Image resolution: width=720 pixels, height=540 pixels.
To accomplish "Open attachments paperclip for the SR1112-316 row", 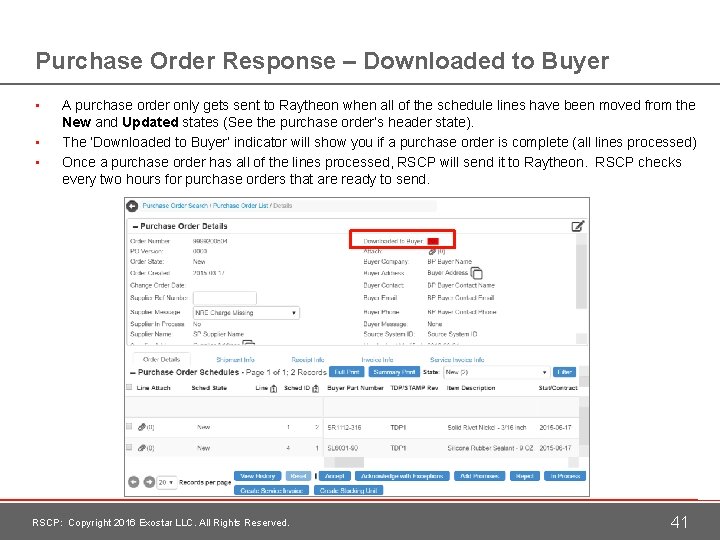I will 142,427.
